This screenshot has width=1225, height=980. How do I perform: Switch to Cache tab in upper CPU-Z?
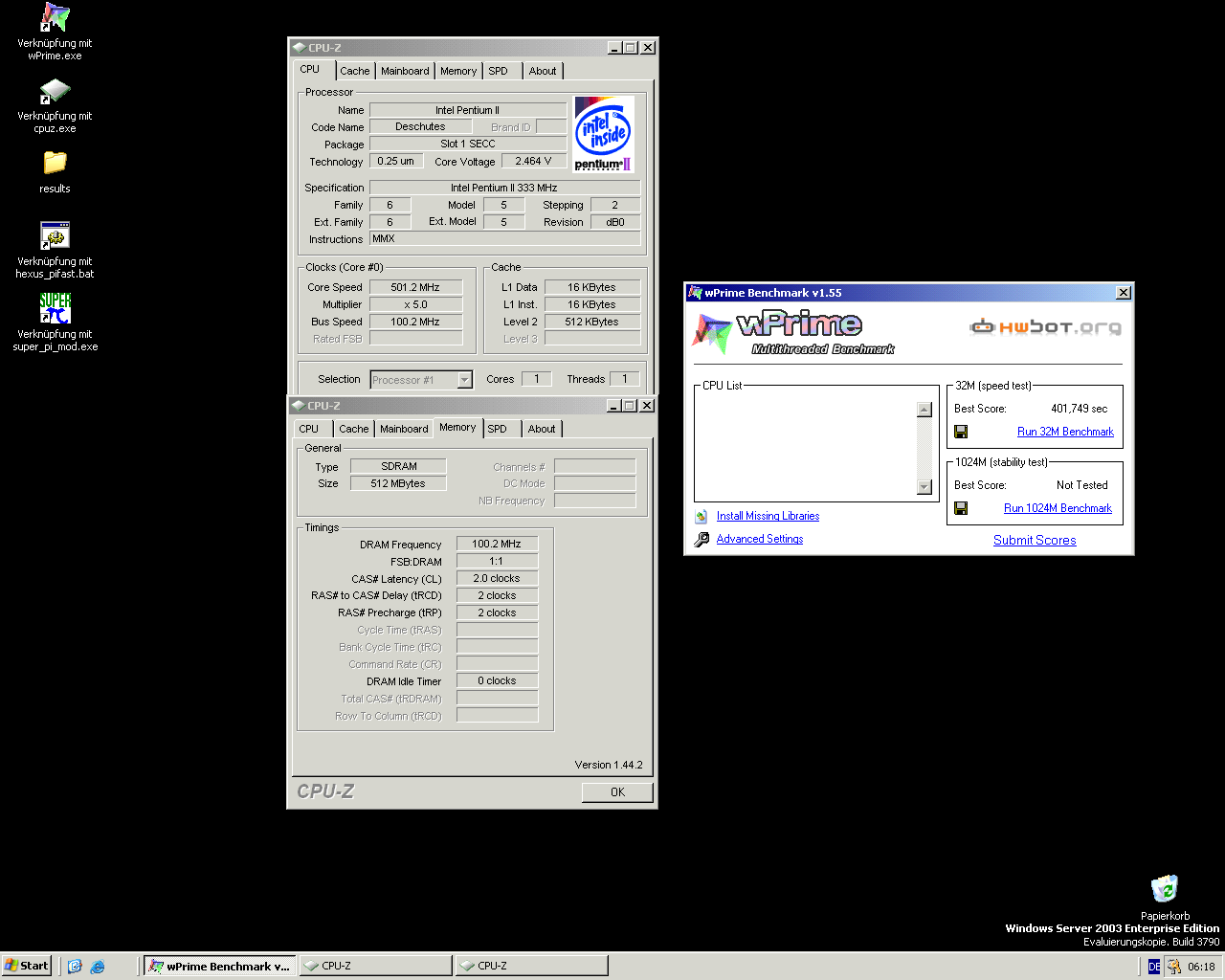(x=354, y=71)
